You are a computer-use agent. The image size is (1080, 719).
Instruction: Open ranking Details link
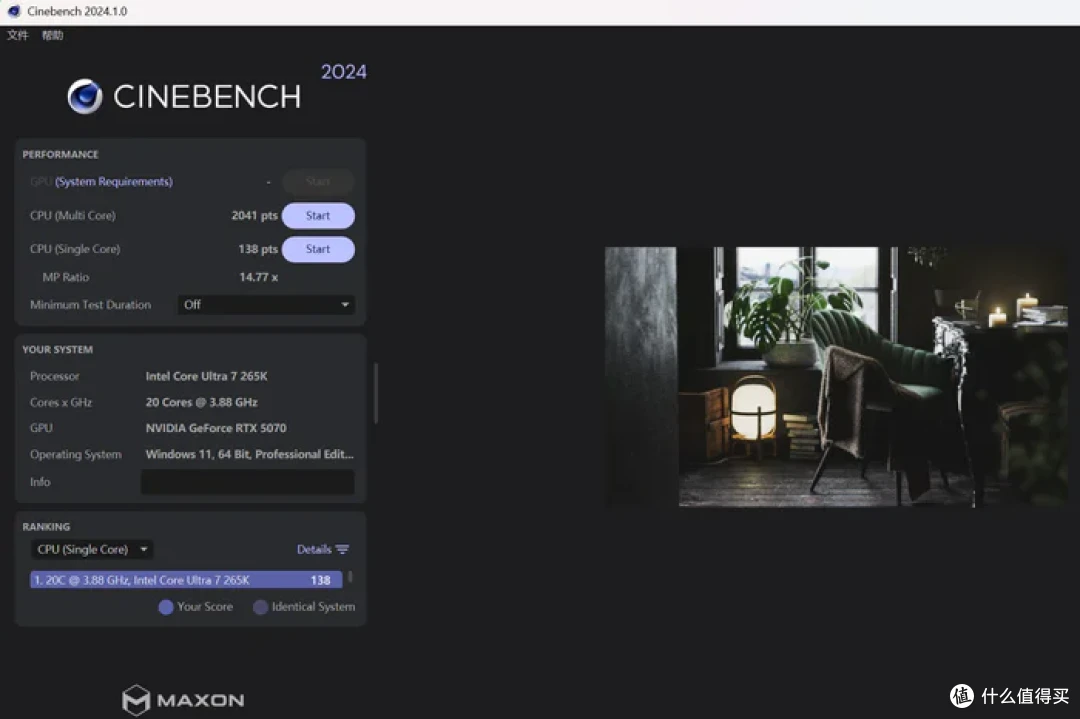coord(314,550)
